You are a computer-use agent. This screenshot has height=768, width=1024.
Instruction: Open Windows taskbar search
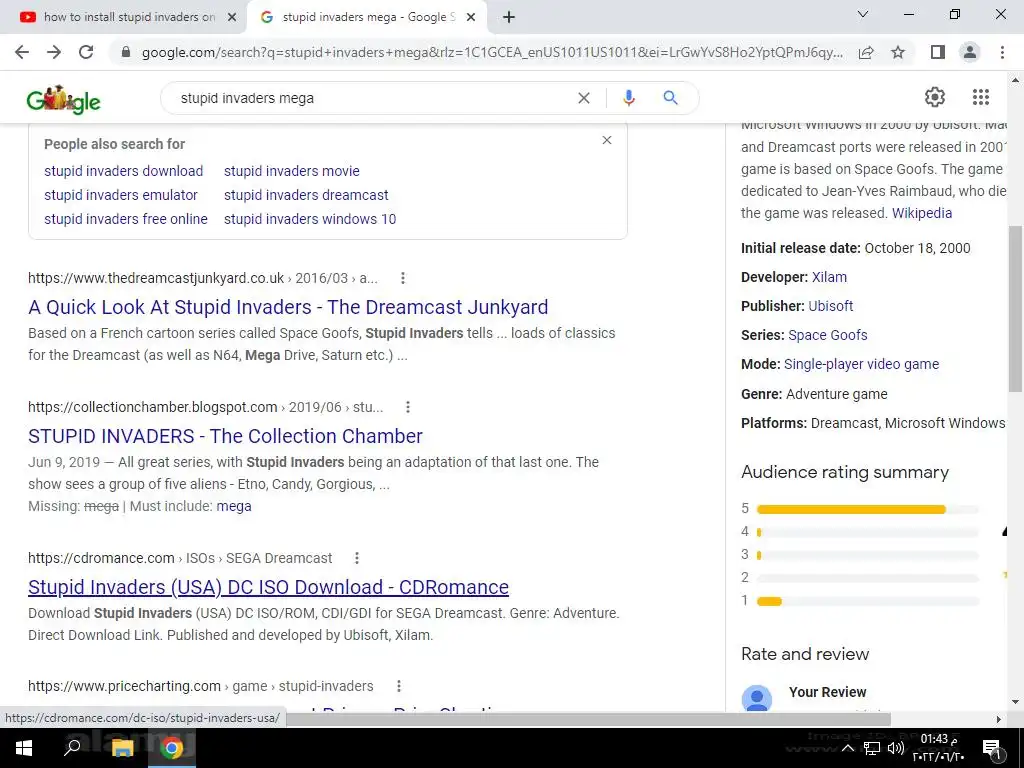pyautogui.click(x=72, y=748)
